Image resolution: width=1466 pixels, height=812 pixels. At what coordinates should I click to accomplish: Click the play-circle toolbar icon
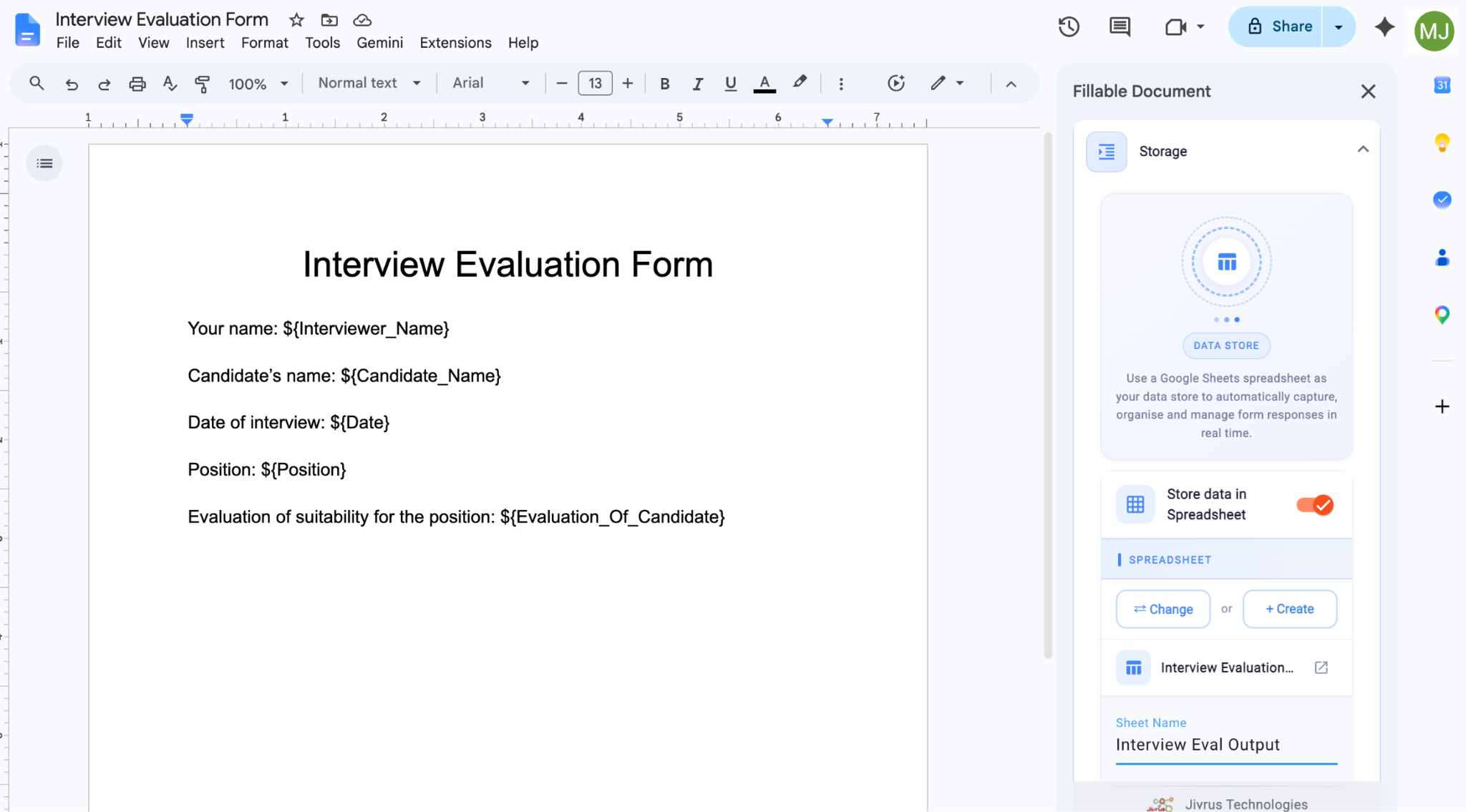(x=896, y=83)
